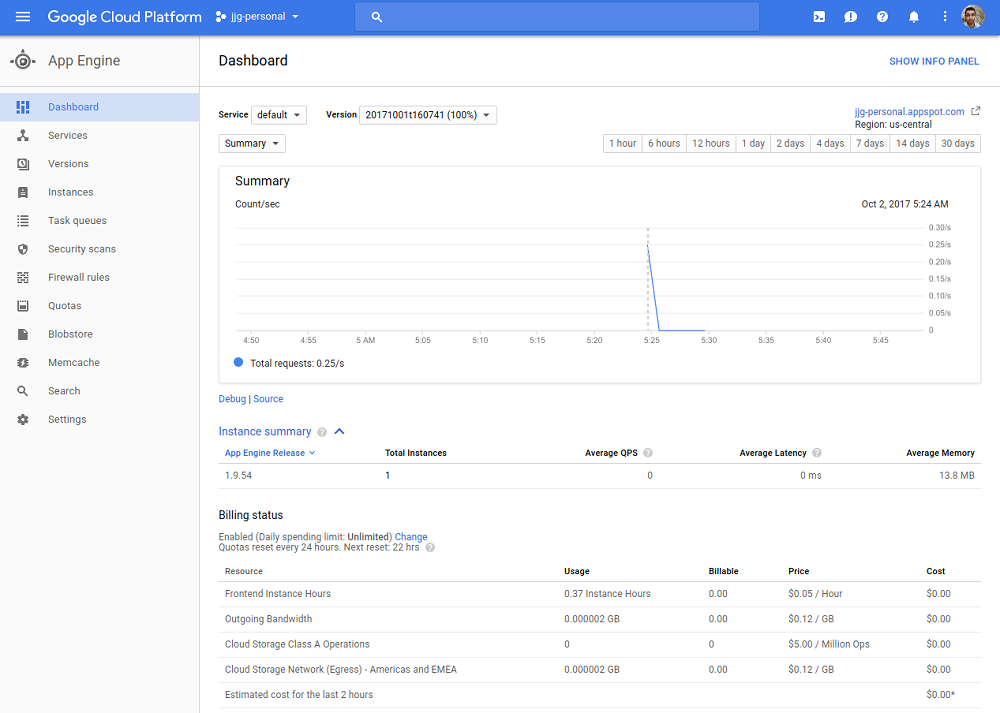Open the Service default dropdown
This screenshot has width=1000, height=713.
coord(279,114)
